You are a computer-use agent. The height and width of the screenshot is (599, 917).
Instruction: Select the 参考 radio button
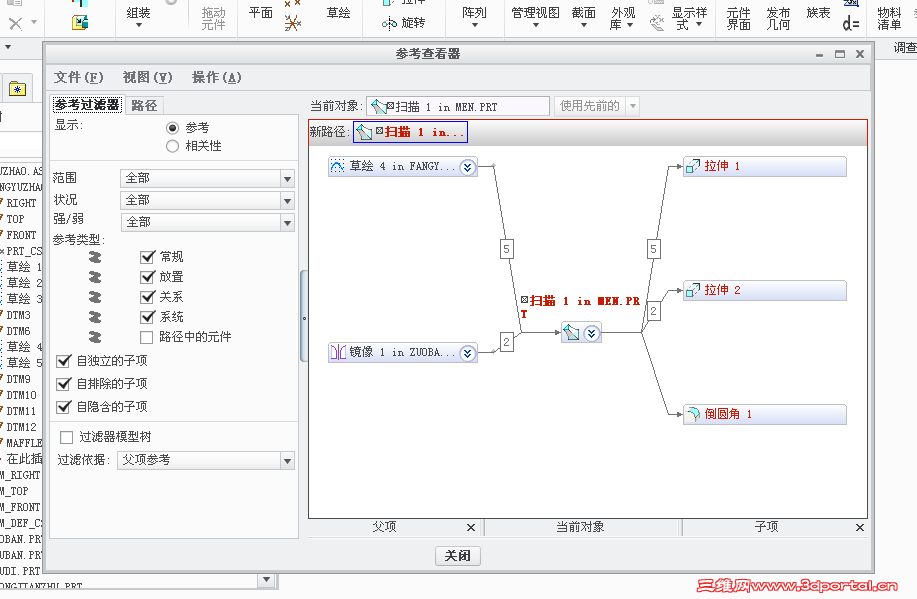click(x=173, y=128)
